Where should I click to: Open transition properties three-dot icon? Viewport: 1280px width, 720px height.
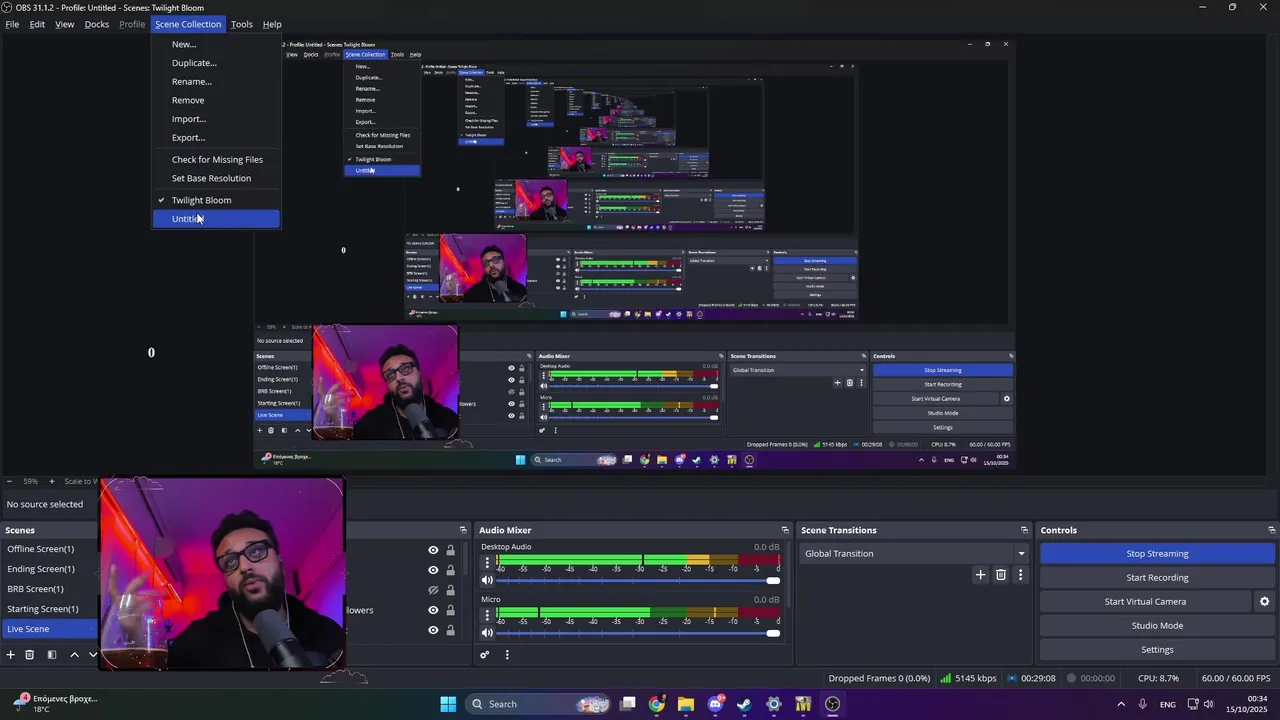click(1021, 575)
